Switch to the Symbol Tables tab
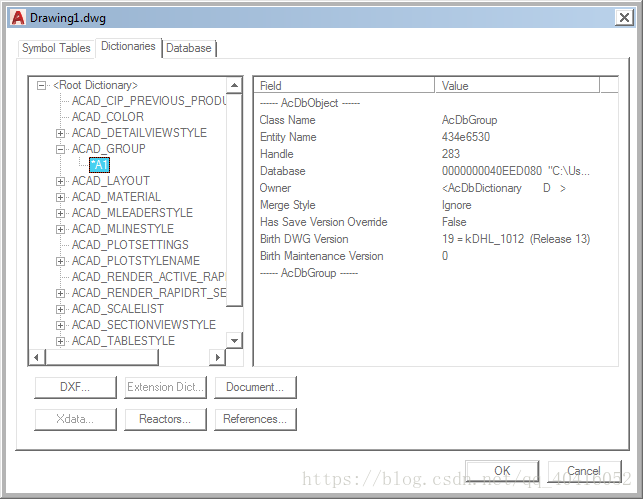The height and width of the screenshot is (499, 643). [56, 48]
